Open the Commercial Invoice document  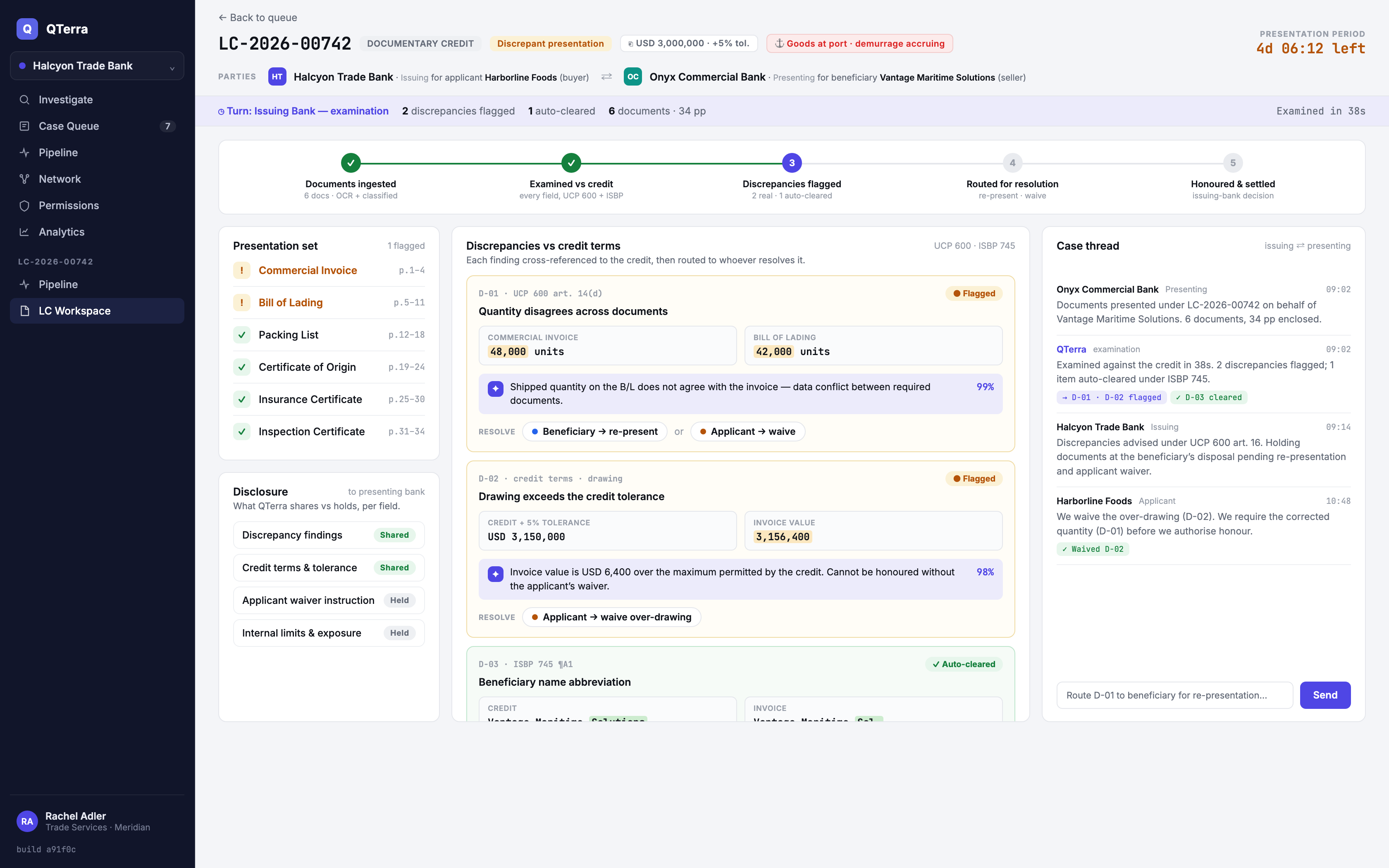pos(329,270)
